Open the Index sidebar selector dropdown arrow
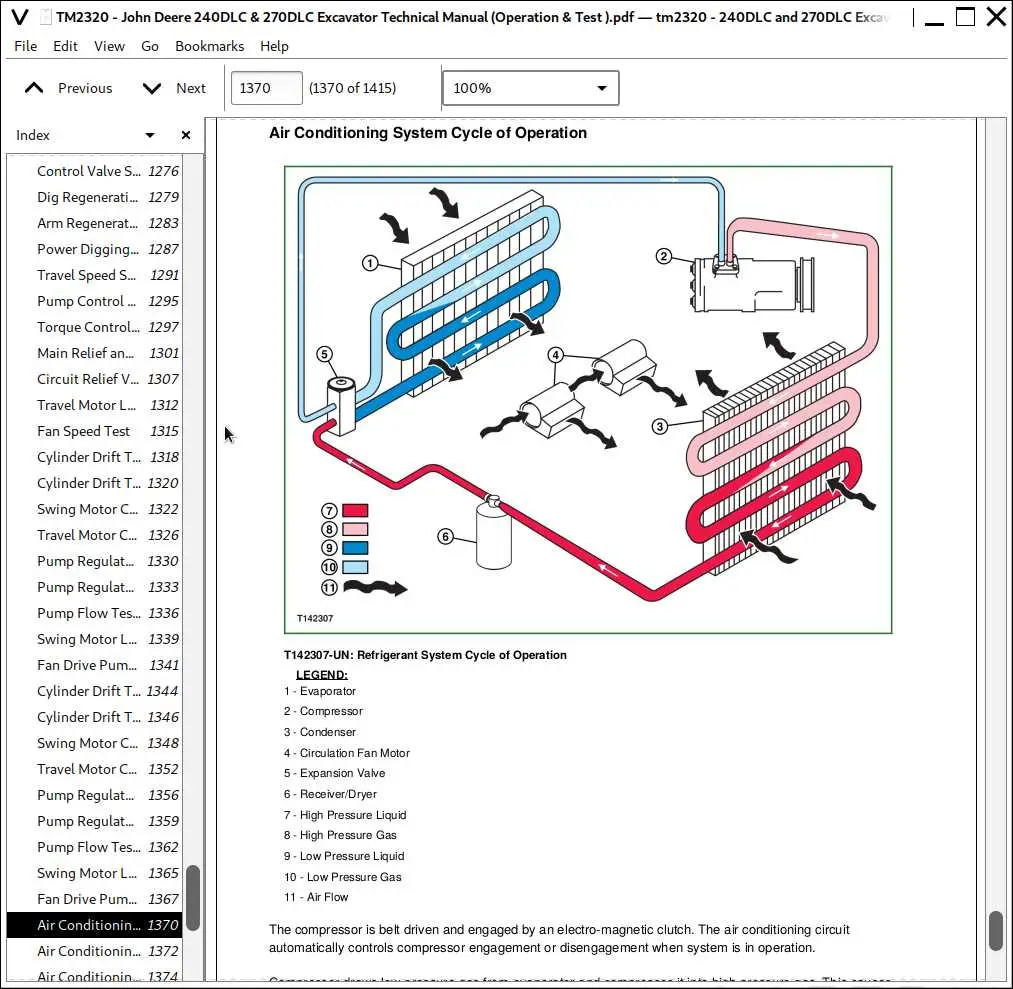This screenshot has height=989, width=1013. coord(150,135)
